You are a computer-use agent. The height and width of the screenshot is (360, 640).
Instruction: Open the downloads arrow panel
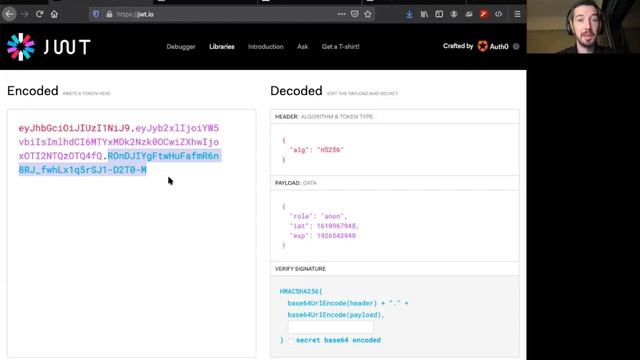click(409, 14)
